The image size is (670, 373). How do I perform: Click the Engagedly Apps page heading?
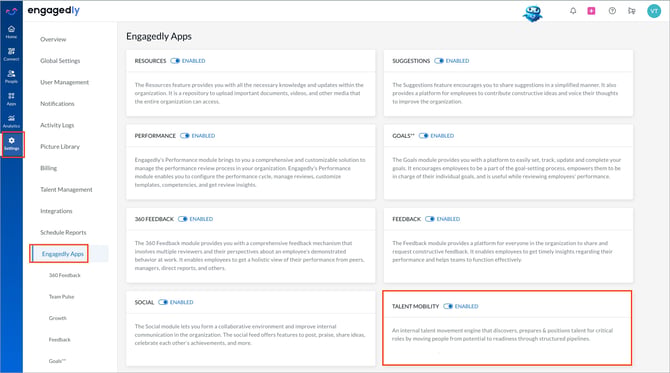point(159,36)
